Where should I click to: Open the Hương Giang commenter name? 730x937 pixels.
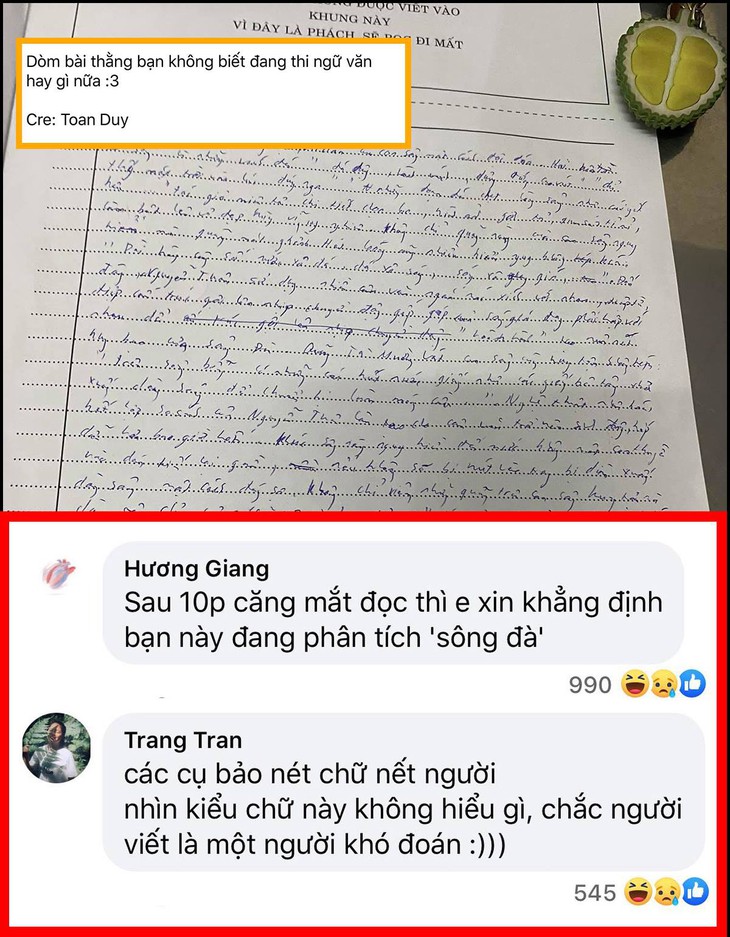197,568
